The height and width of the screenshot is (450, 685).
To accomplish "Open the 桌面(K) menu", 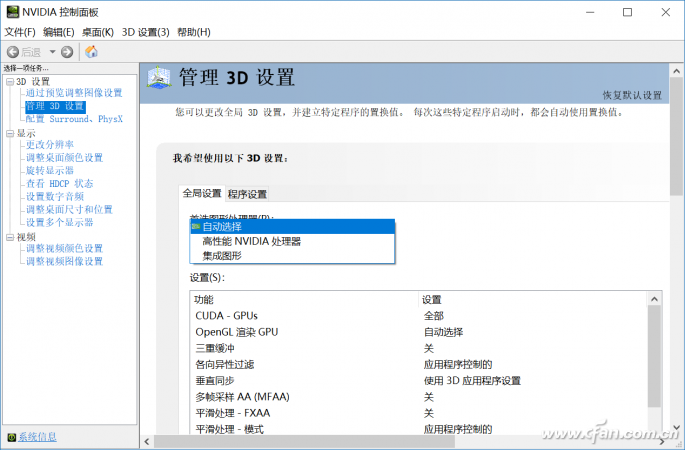I will click(98, 32).
